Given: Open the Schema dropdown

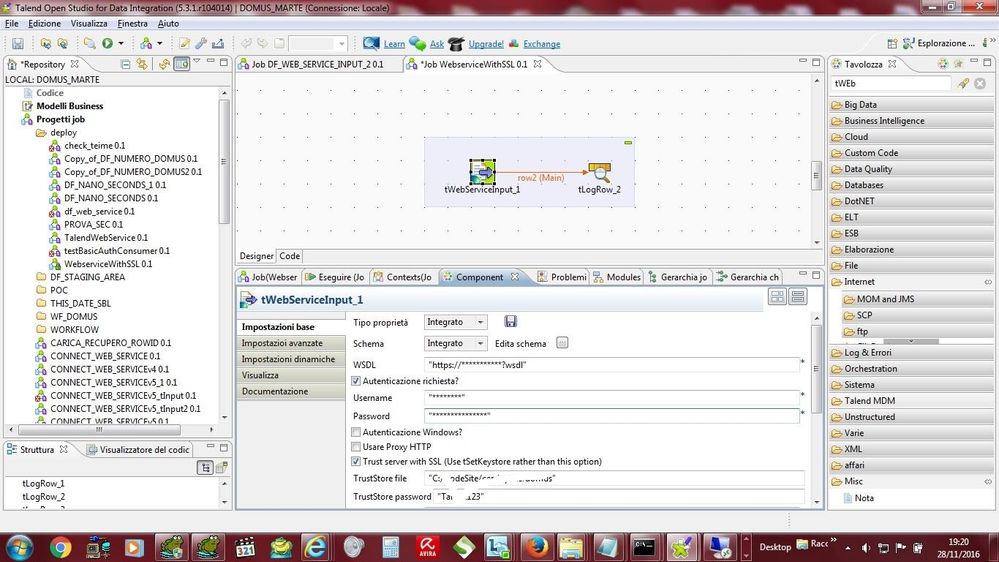Looking at the screenshot, I should click(x=456, y=343).
